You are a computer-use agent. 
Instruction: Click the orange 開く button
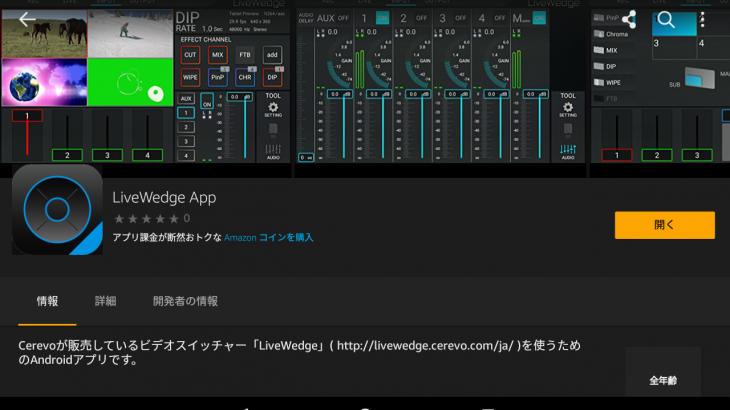click(664, 225)
